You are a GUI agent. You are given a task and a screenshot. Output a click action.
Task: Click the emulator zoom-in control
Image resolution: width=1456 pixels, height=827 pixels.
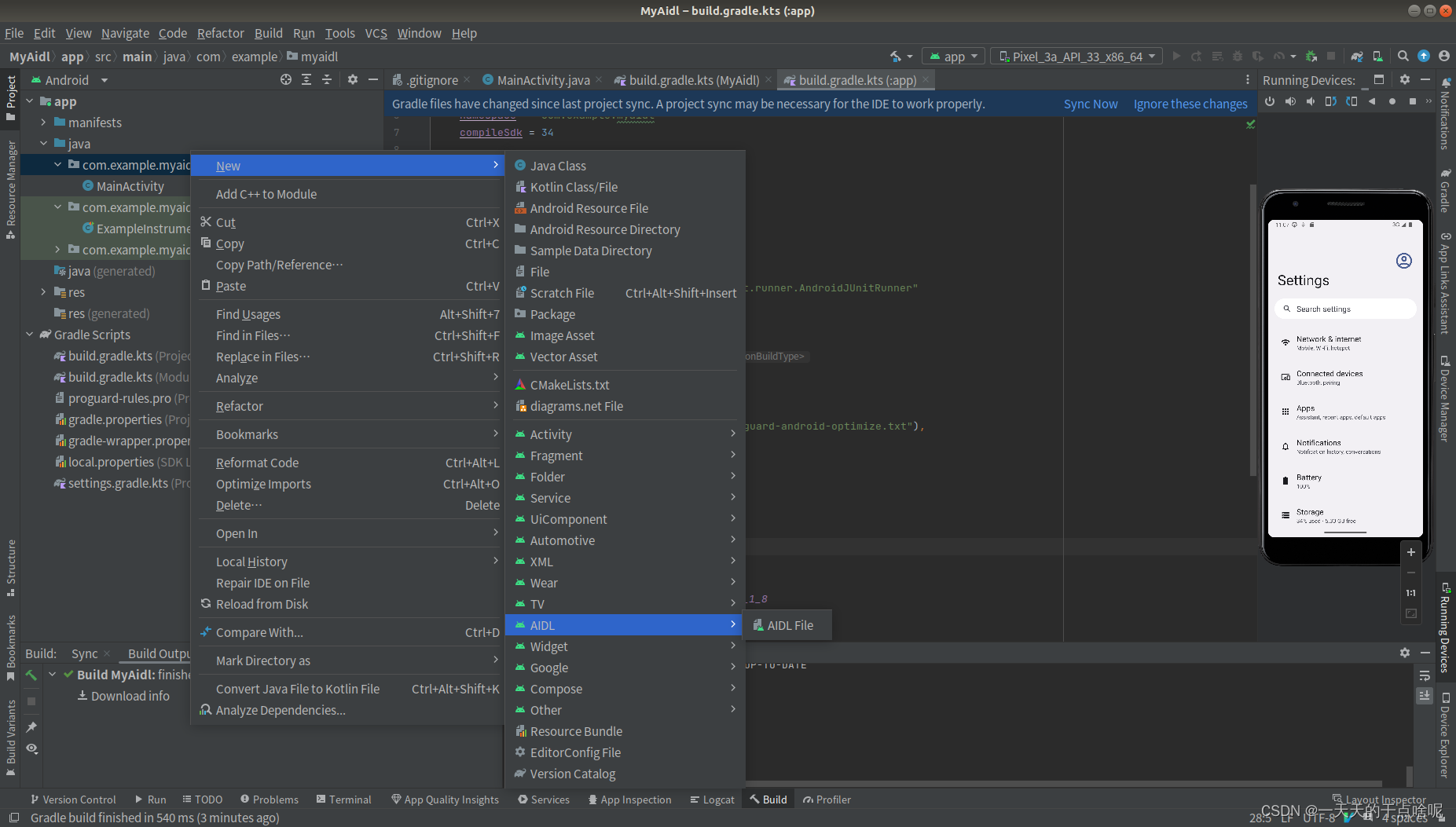click(1412, 552)
